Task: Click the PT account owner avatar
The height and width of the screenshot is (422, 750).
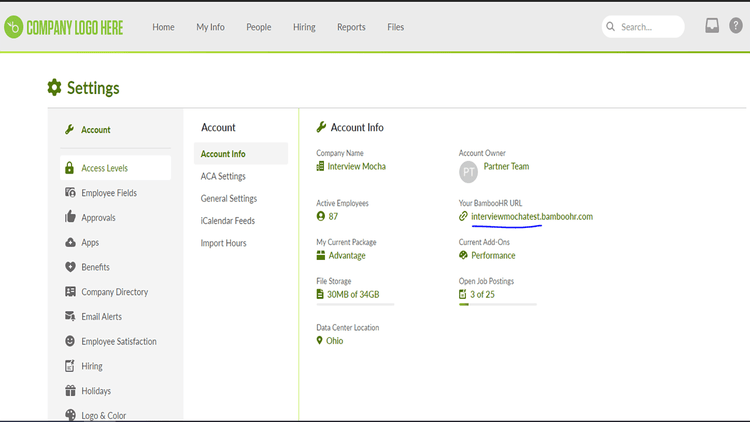Action: pyautogui.click(x=468, y=172)
